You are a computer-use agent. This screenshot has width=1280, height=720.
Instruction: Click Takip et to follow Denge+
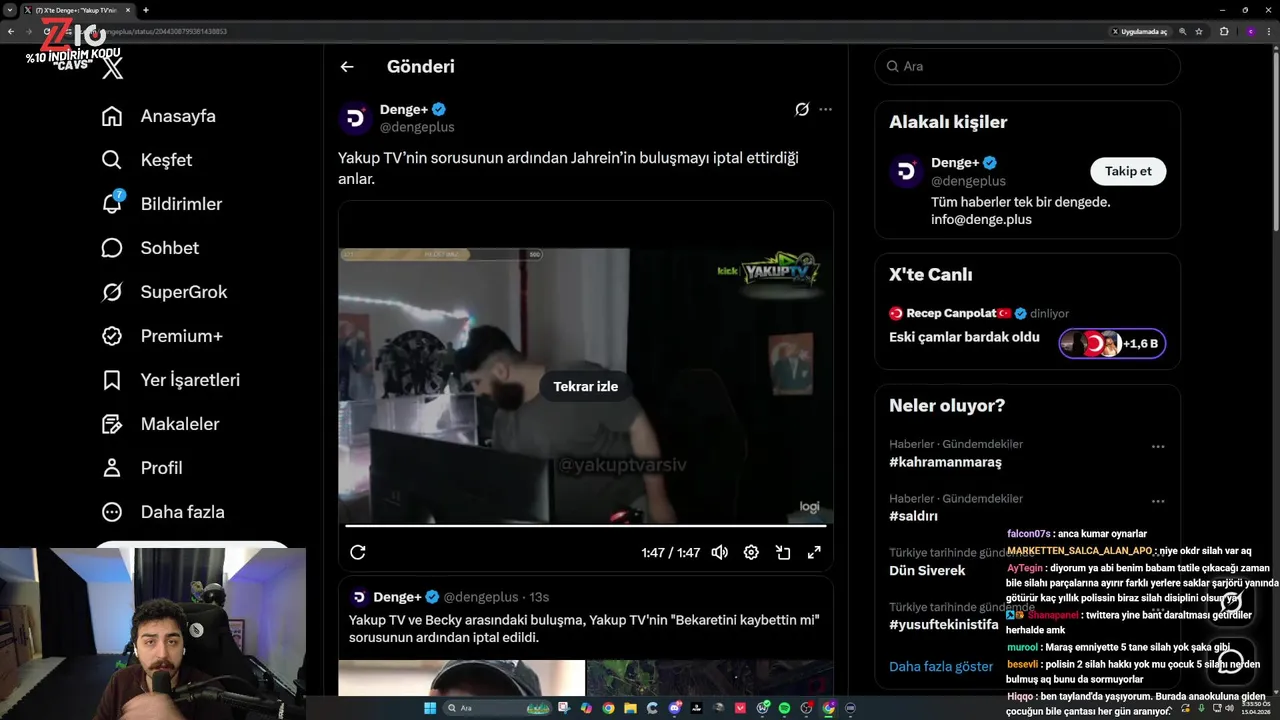point(1128,171)
